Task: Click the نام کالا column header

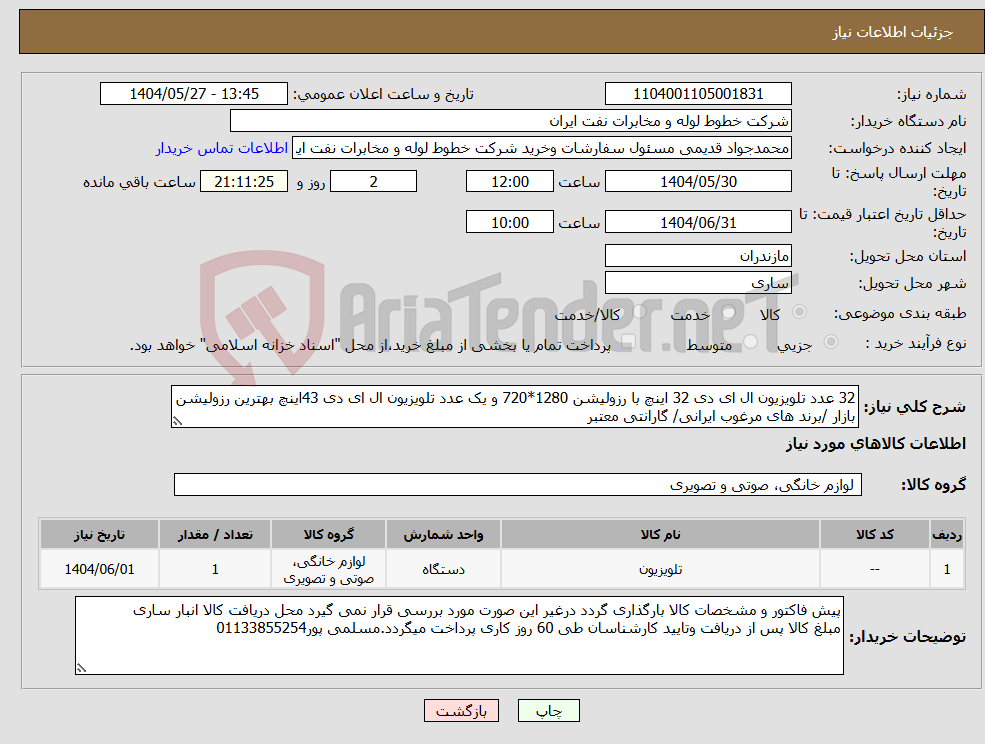Action: (x=660, y=534)
